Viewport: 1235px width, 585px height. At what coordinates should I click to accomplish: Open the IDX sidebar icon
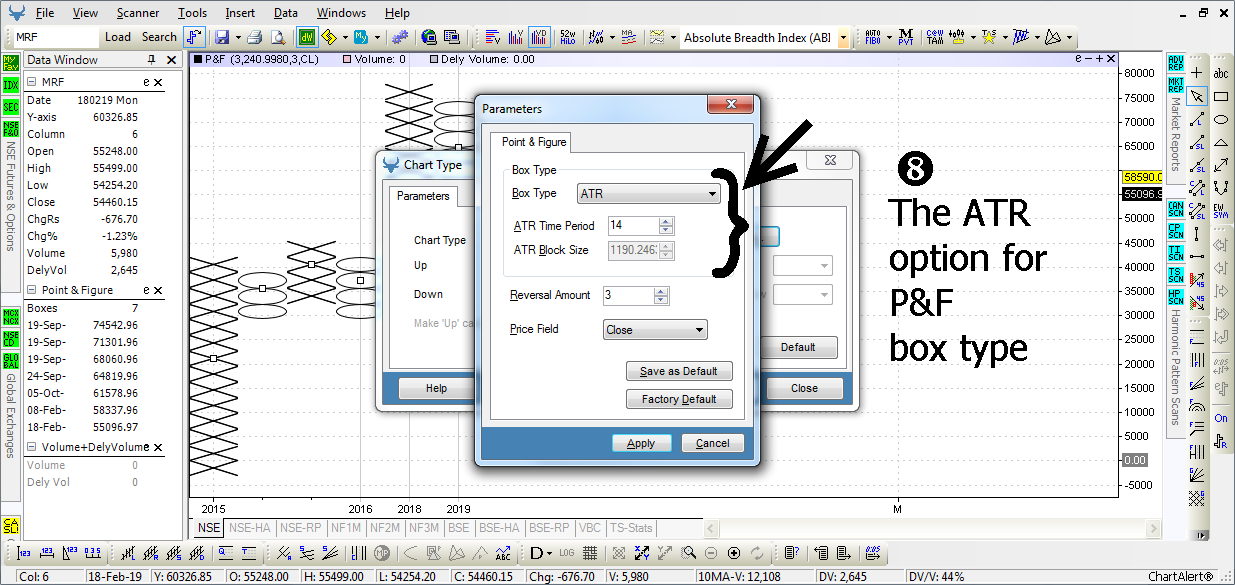[11, 85]
